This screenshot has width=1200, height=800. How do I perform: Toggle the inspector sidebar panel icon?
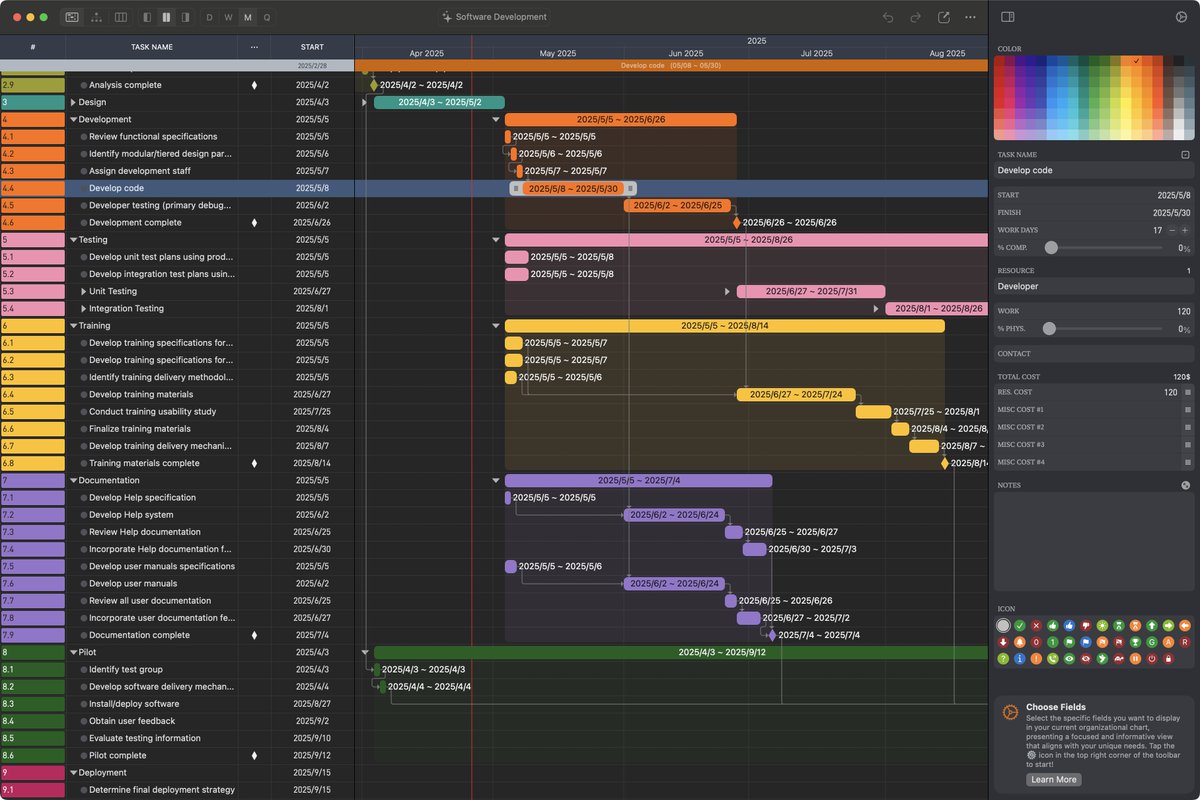point(1007,17)
